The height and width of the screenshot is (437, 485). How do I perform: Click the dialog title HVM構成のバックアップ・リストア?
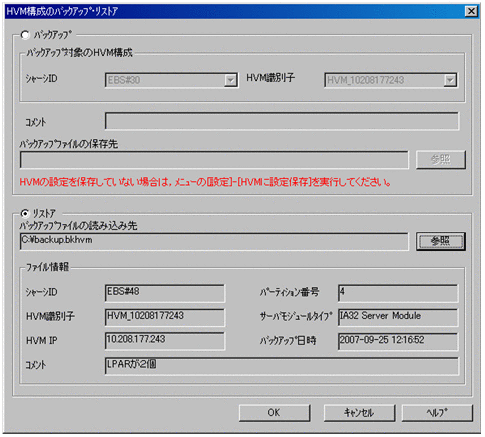62,11
